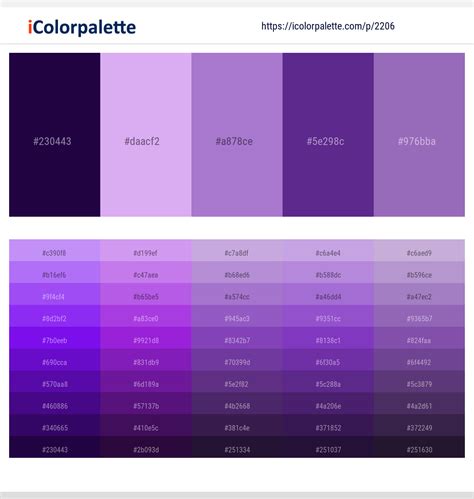Choose the #251334 darkest middle cell

pyautogui.click(x=237, y=447)
